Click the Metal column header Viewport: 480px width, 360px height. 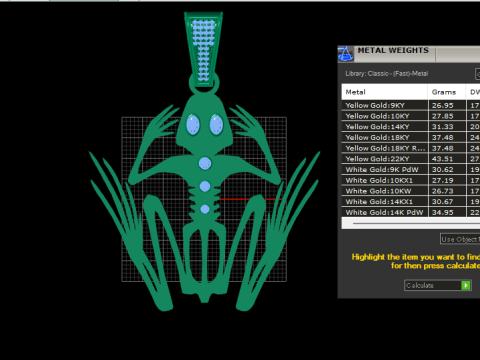tap(385, 92)
